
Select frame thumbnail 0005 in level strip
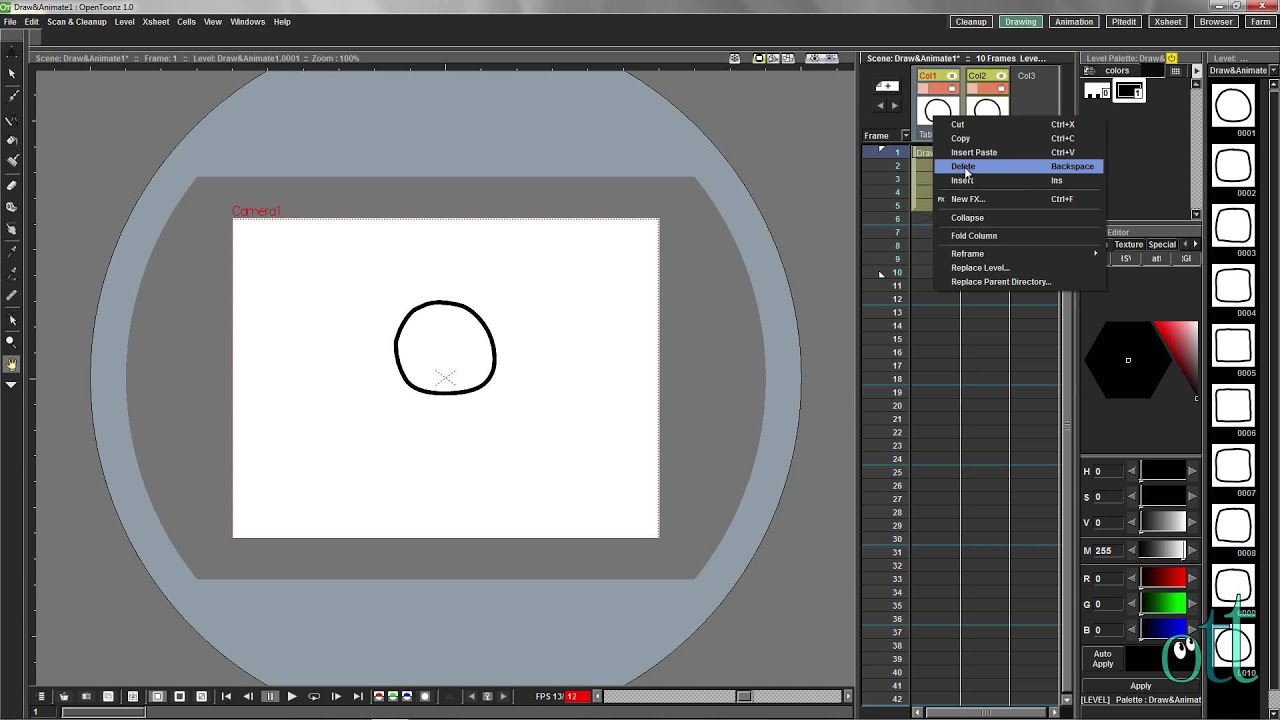(1233, 347)
